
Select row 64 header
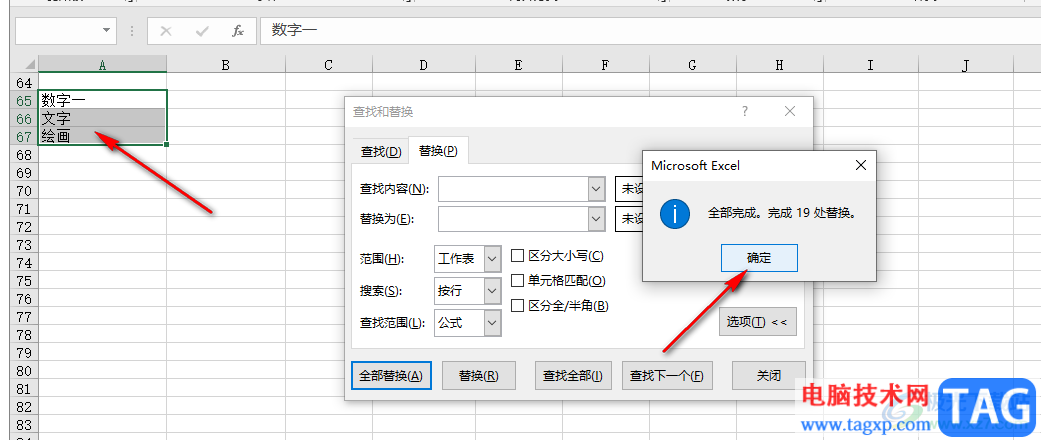click(24, 82)
